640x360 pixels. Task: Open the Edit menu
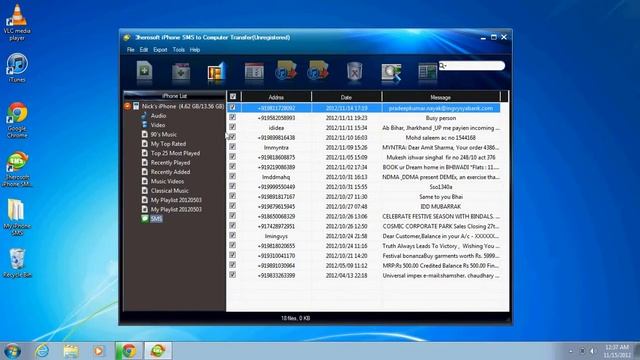tap(144, 50)
